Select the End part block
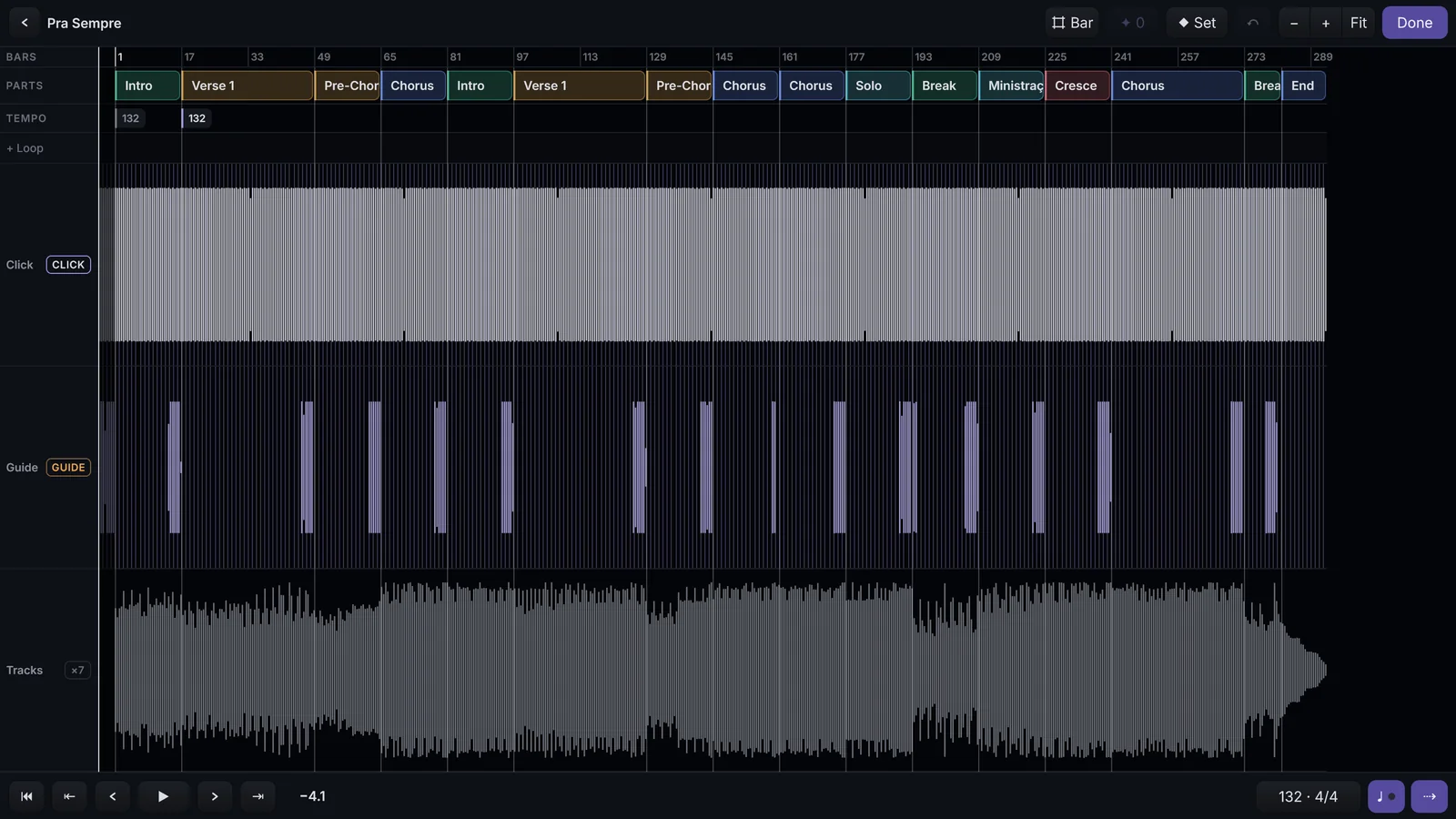 [x=1303, y=86]
